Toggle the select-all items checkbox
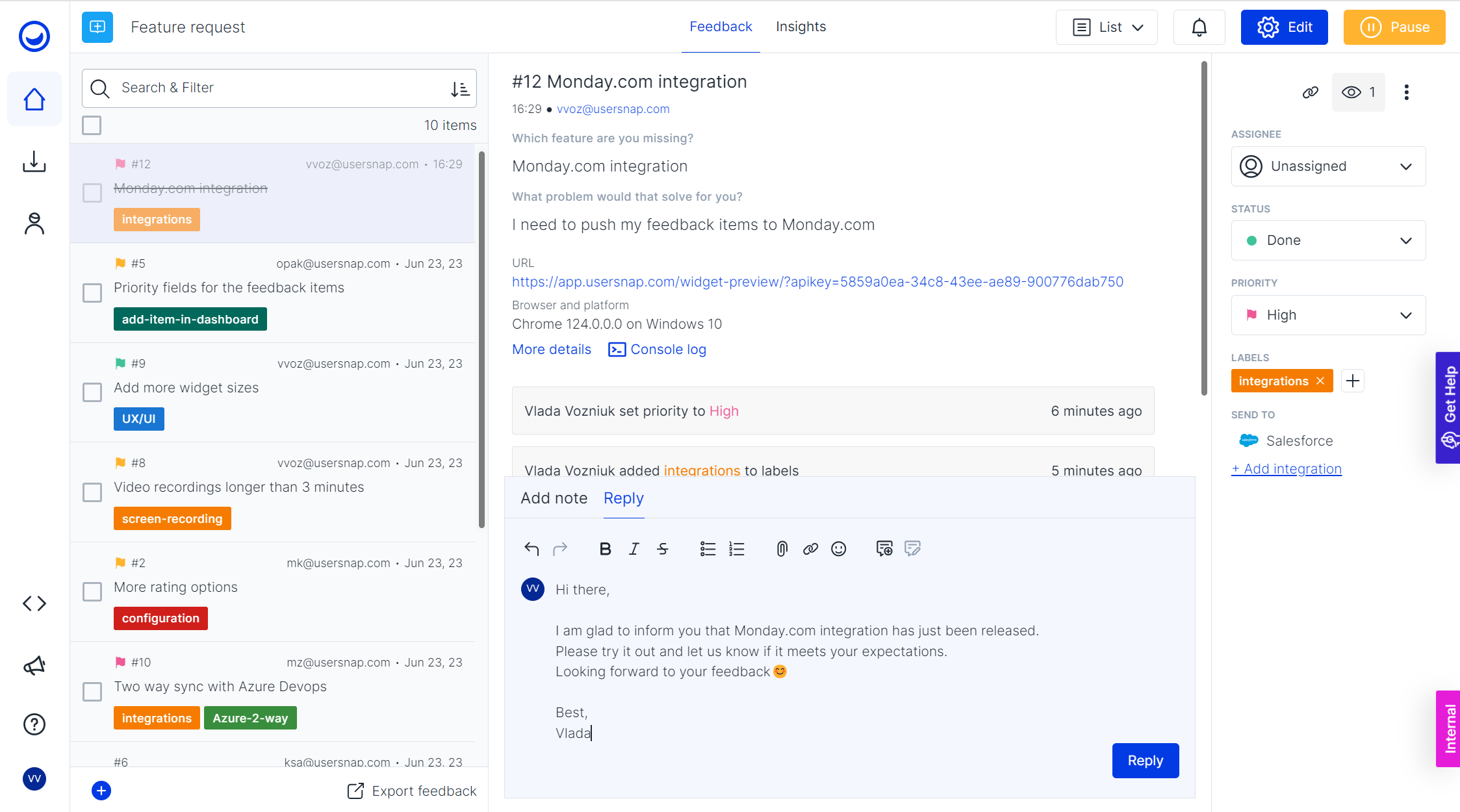Image resolution: width=1460 pixels, height=812 pixels. [92, 125]
